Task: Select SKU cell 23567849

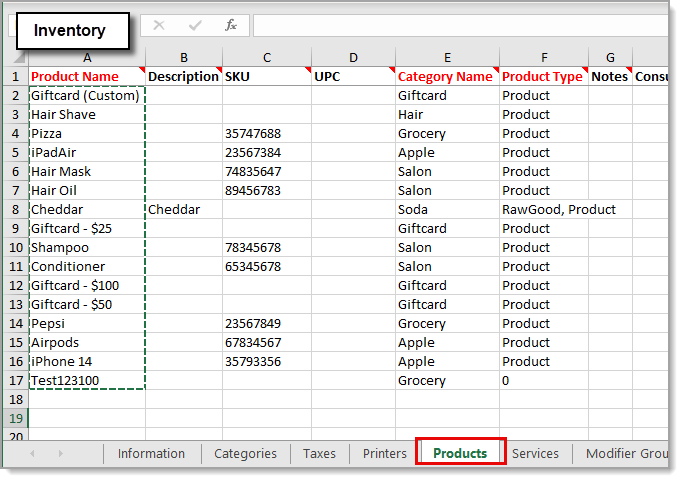Action: pyautogui.click(x=267, y=324)
